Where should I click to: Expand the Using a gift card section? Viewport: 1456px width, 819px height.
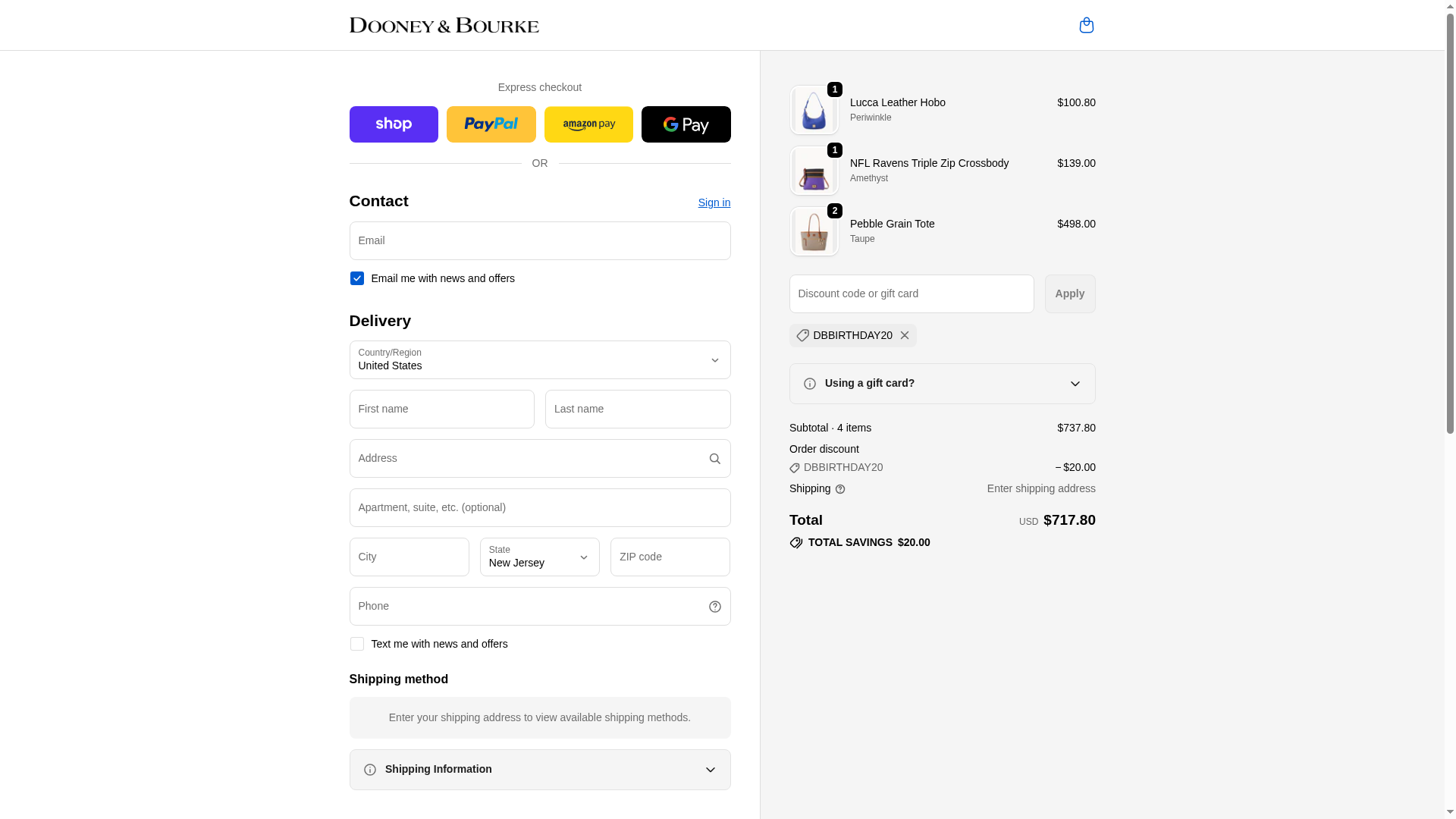pos(942,384)
